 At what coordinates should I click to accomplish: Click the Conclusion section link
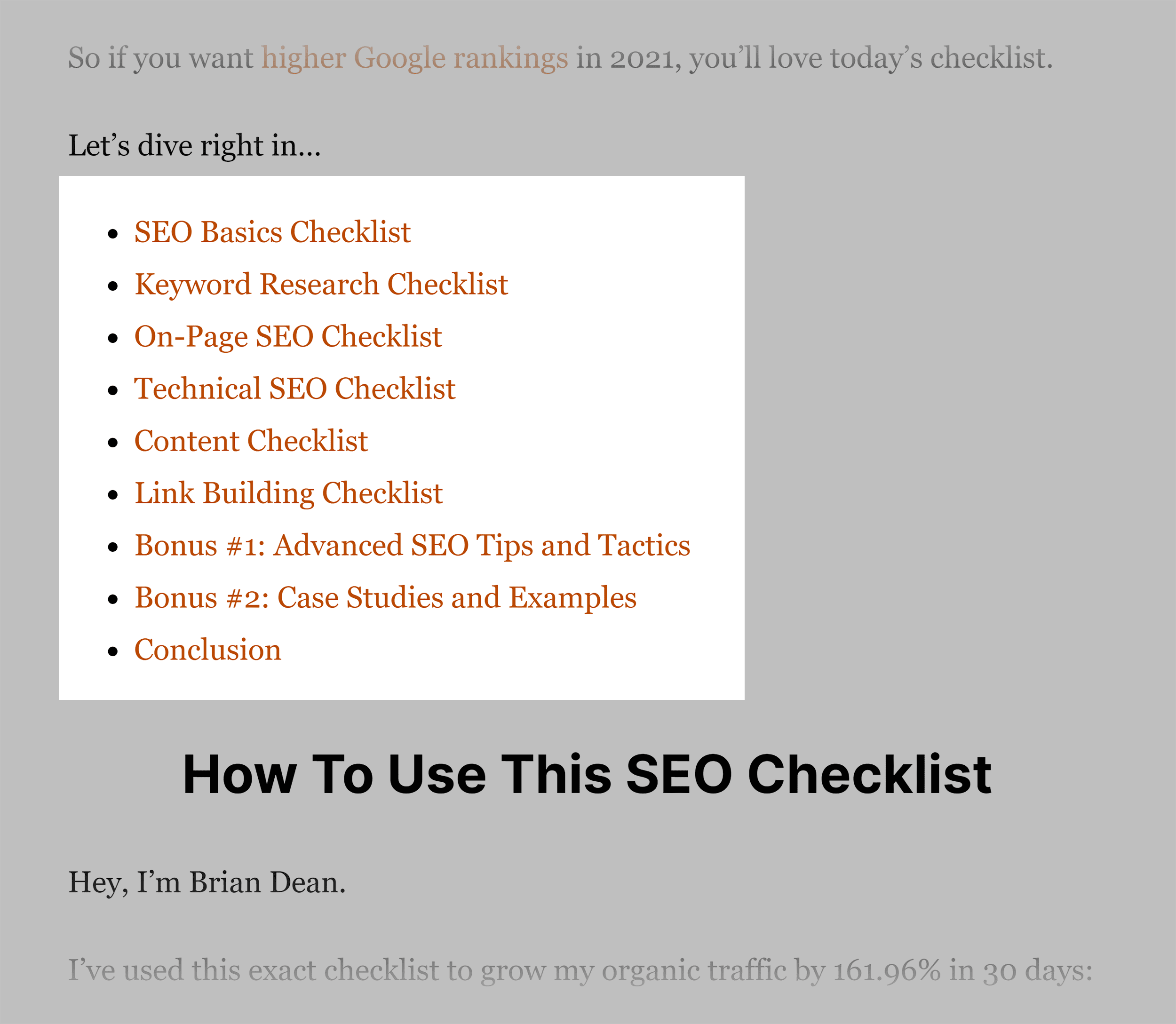click(x=206, y=649)
